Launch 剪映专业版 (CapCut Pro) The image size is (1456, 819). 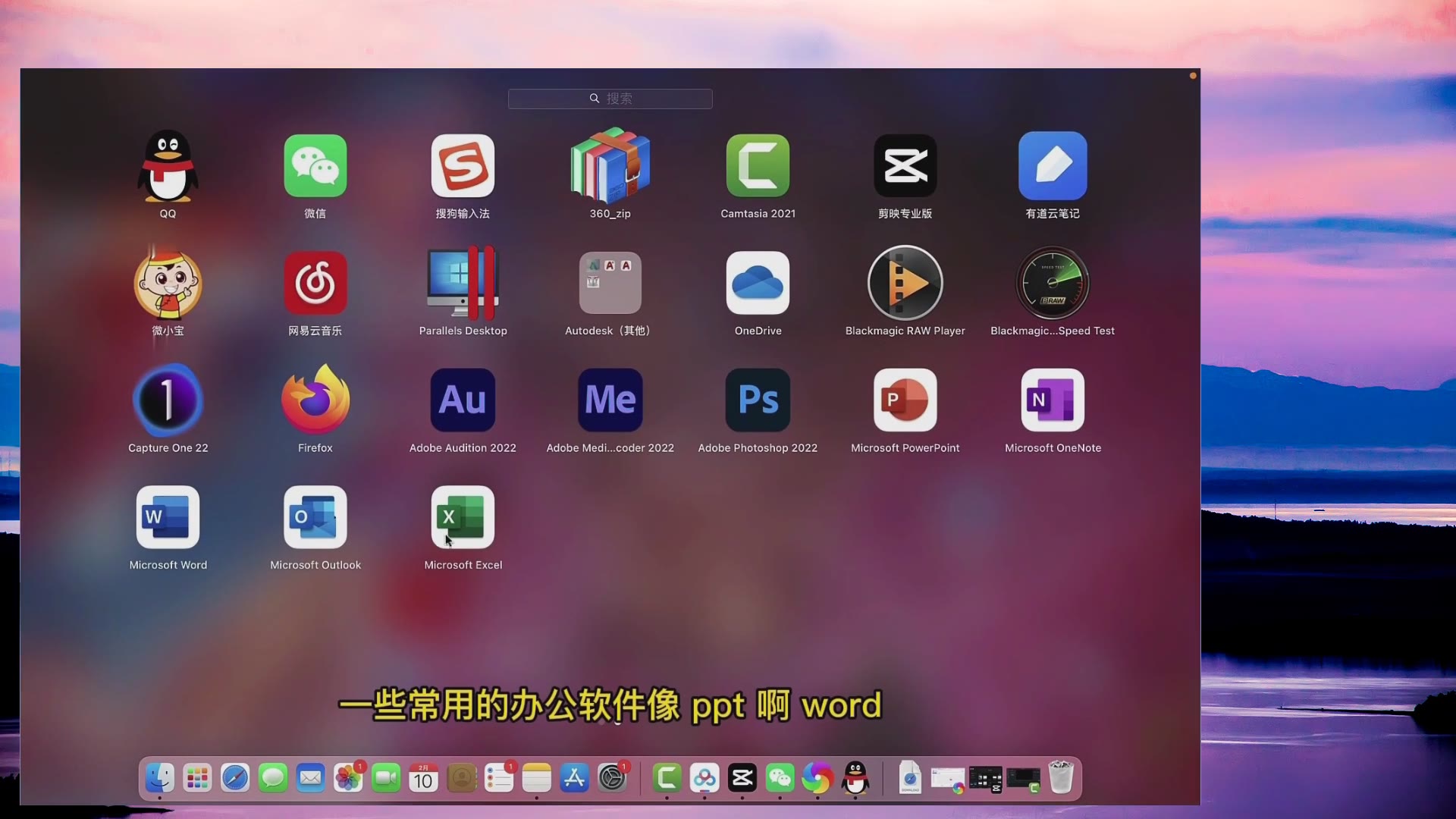tap(905, 165)
